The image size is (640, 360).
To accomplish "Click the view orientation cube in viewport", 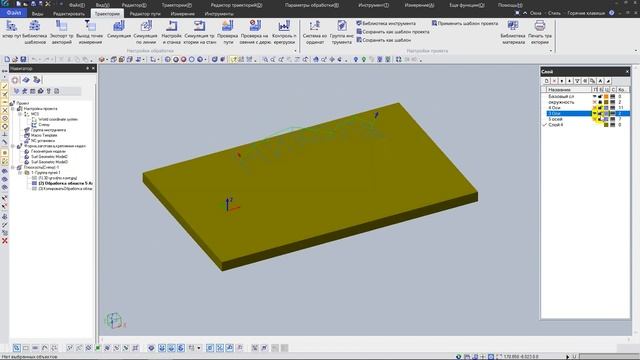I will [x=114, y=321].
